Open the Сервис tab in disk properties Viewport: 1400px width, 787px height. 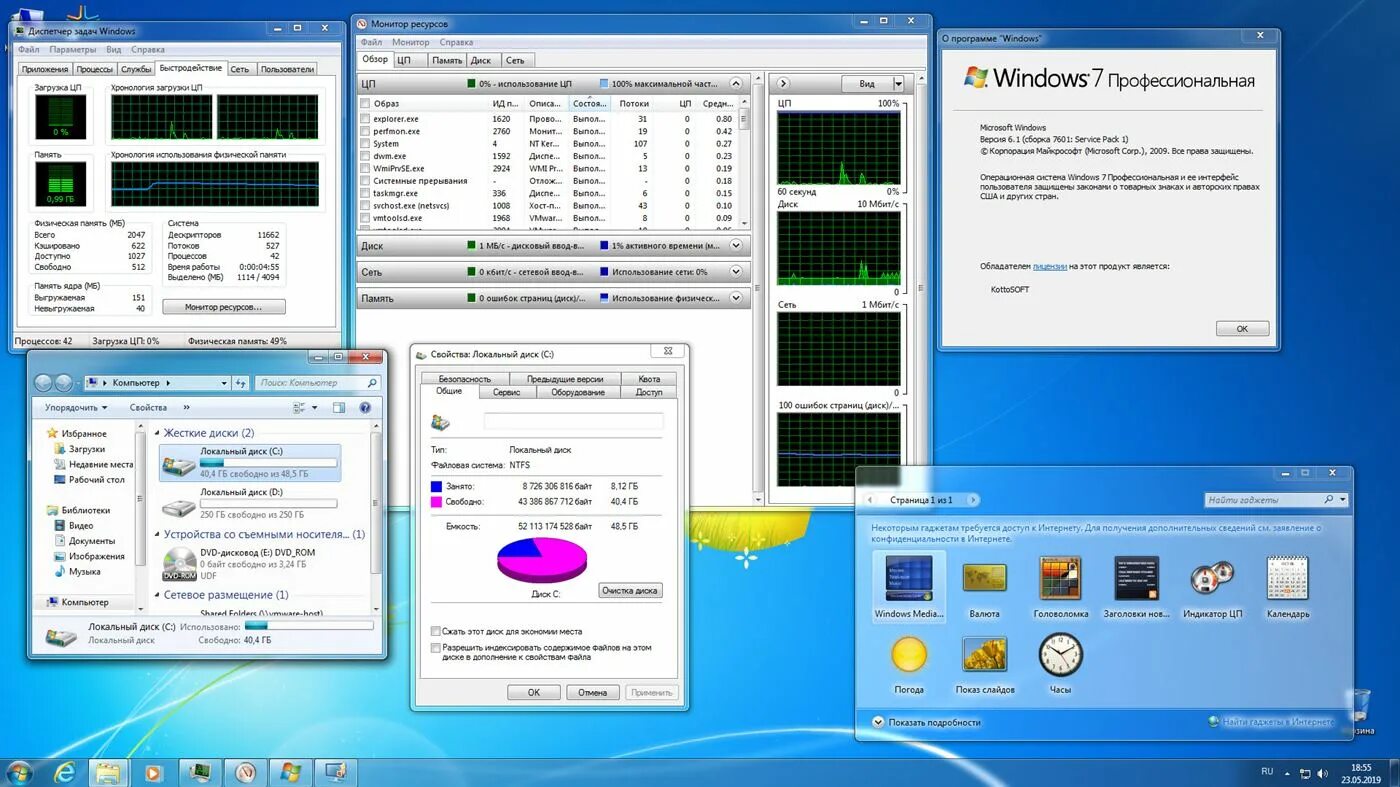point(506,392)
